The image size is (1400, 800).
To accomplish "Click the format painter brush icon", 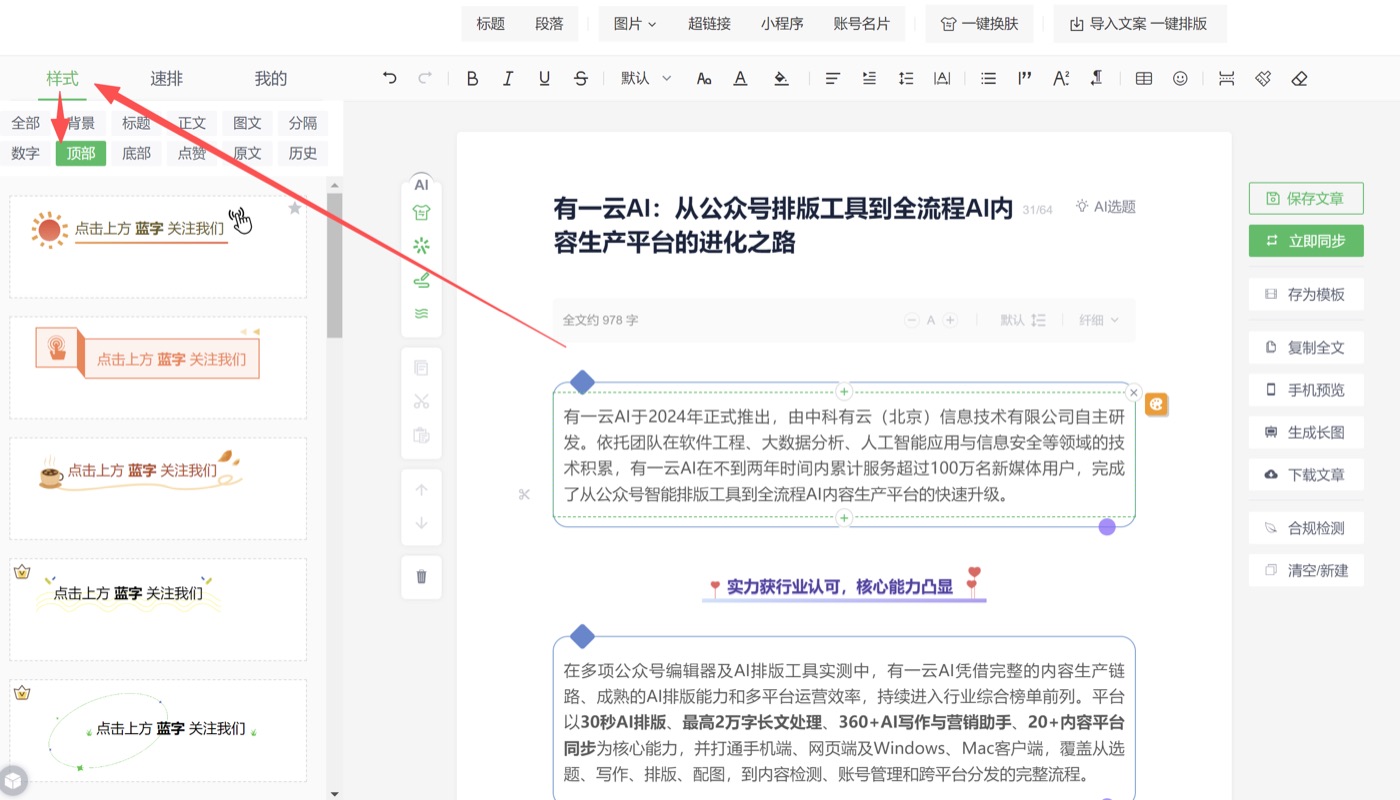I will (x=1263, y=78).
